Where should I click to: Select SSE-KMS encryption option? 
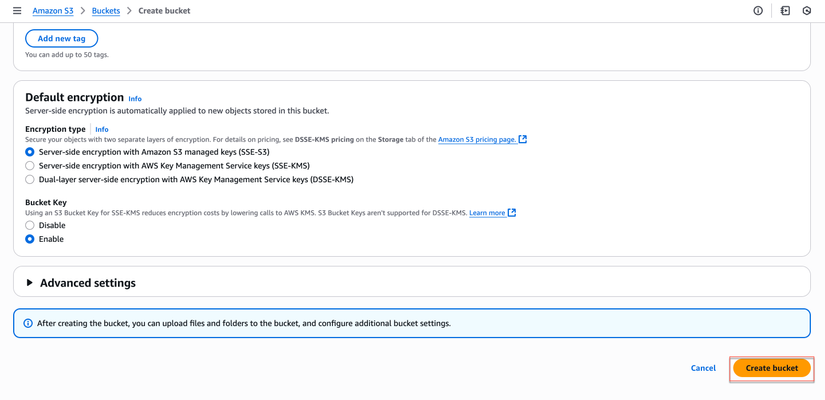[30, 166]
